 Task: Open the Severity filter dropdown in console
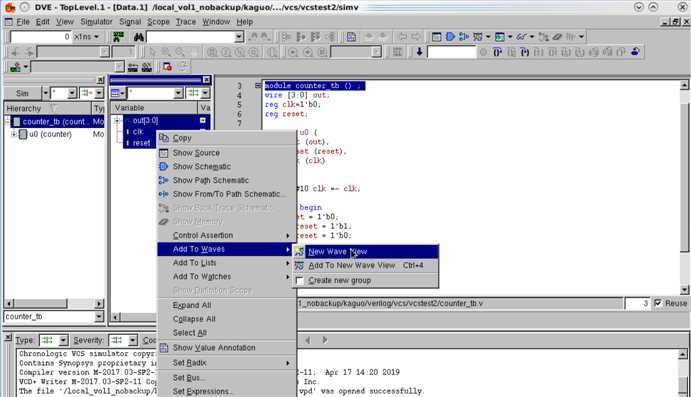click(x=133, y=340)
